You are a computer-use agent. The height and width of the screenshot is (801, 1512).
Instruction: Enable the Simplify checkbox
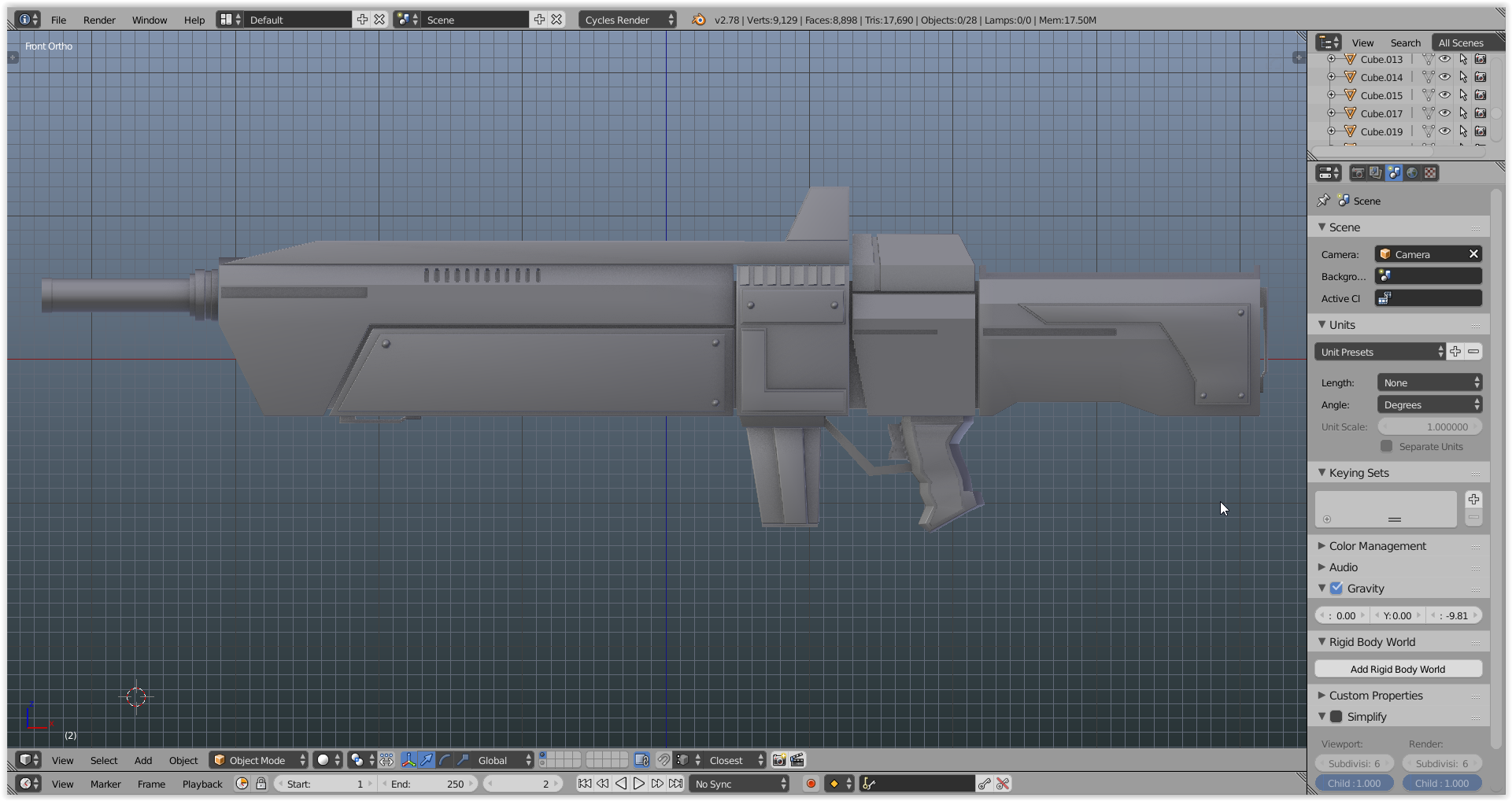click(1336, 717)
